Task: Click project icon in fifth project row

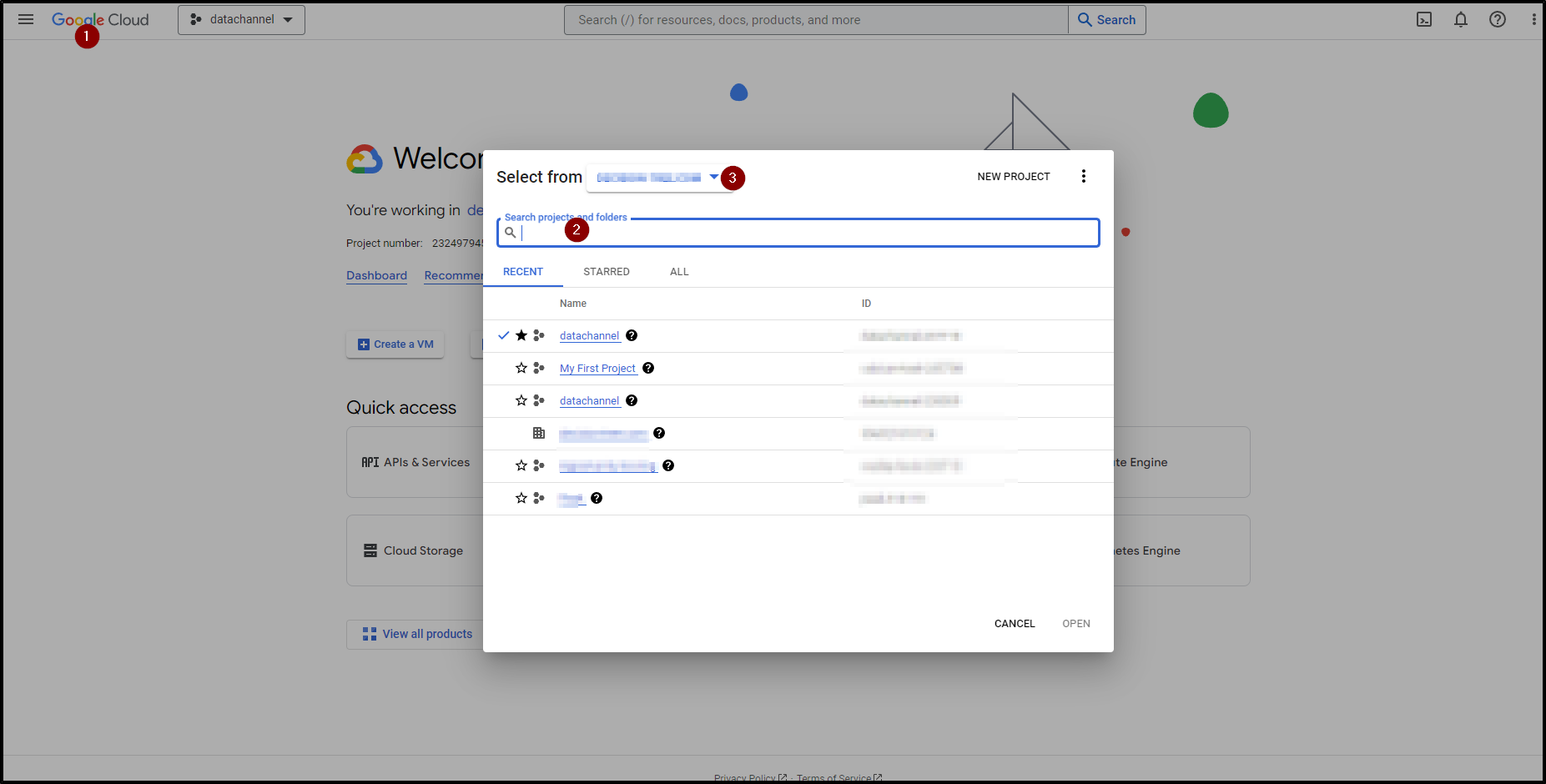Action: point(539,465)
